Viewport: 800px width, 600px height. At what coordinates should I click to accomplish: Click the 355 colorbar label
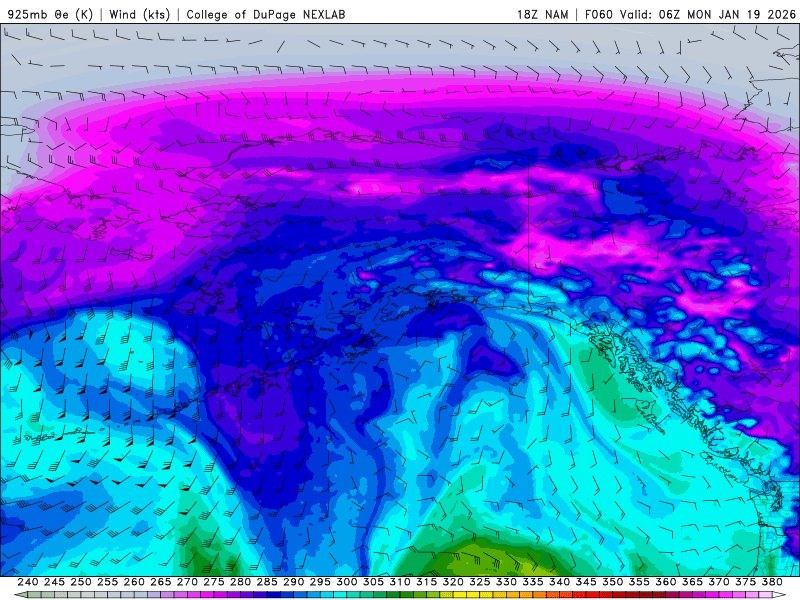tap(639, 582)
